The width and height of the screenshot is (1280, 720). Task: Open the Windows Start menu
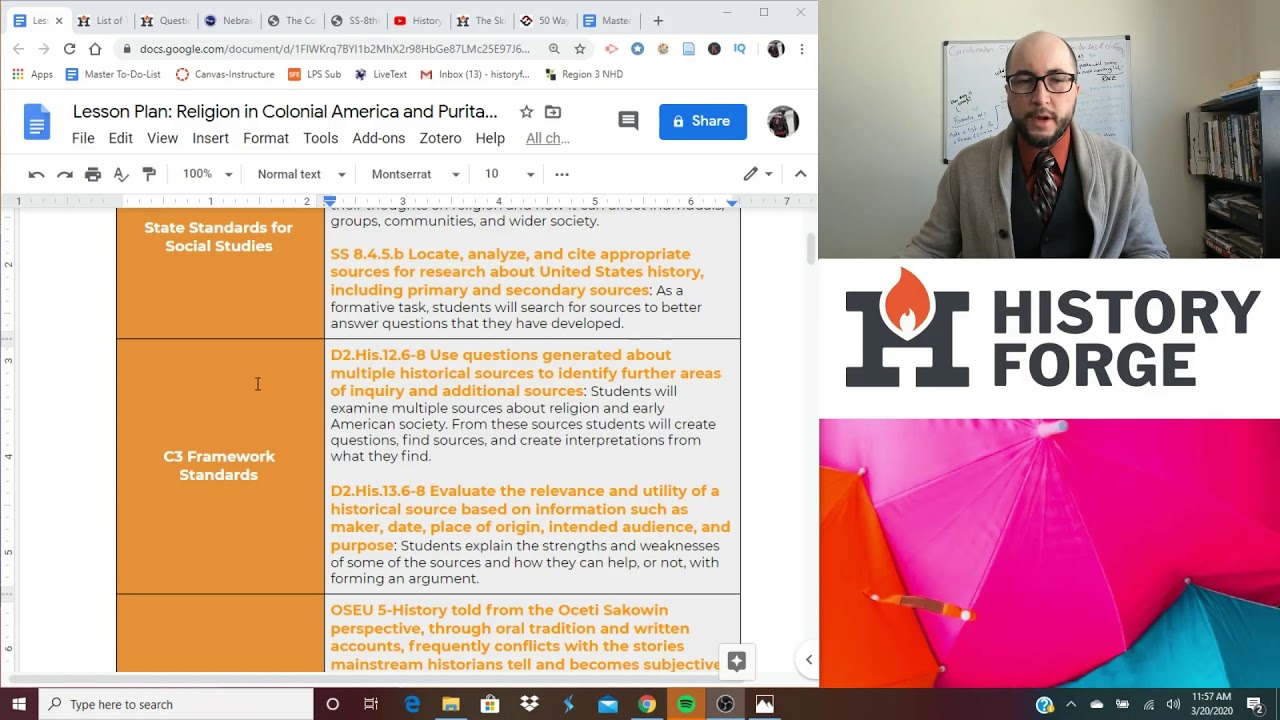[x=19, y=704]
